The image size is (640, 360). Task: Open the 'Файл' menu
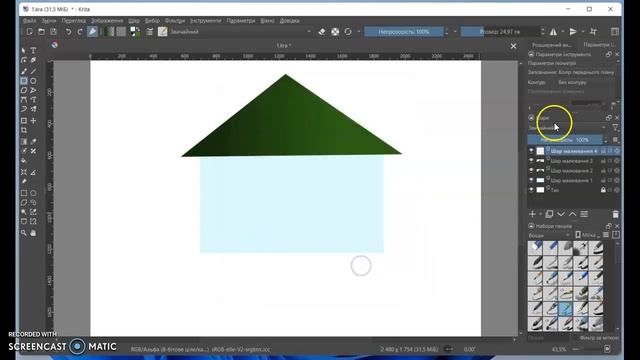[x=29, y=20]
